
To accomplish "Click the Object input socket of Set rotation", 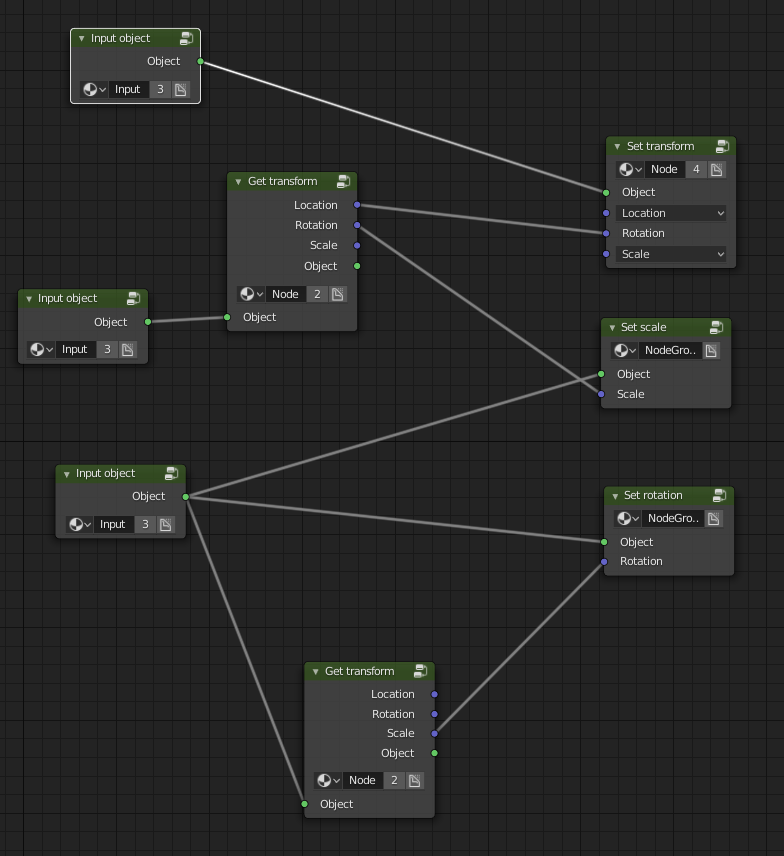I will 604,542.
